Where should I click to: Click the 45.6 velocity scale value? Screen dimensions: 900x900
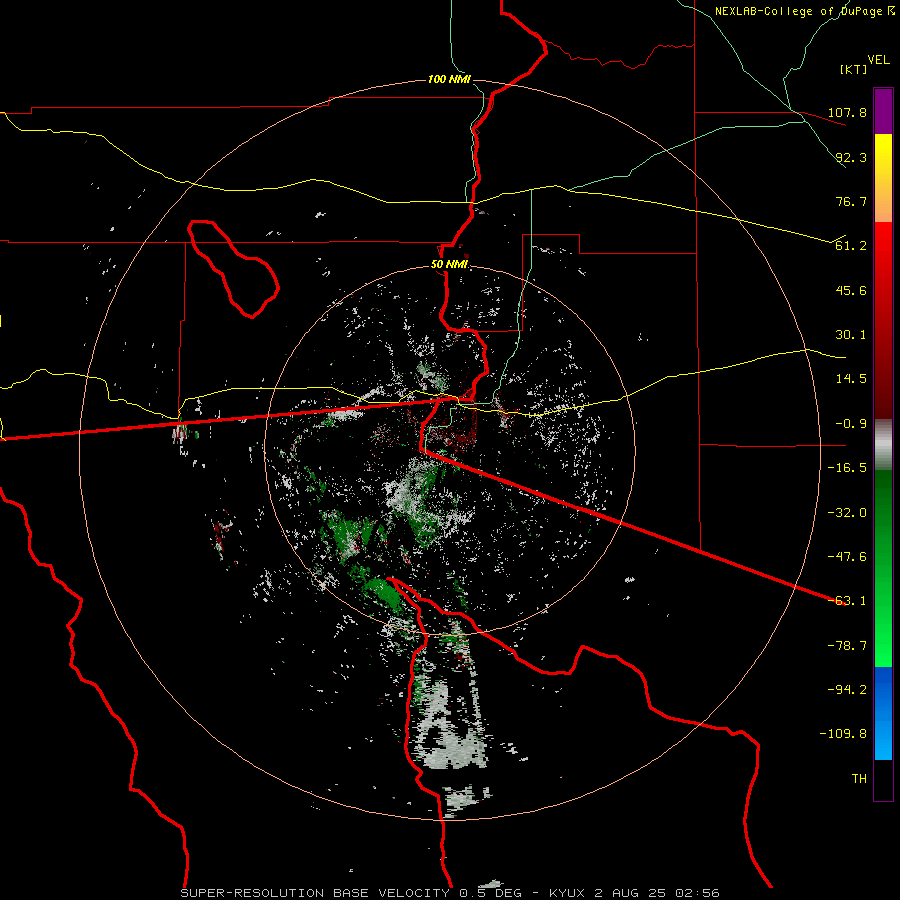(x=851, y=290)
